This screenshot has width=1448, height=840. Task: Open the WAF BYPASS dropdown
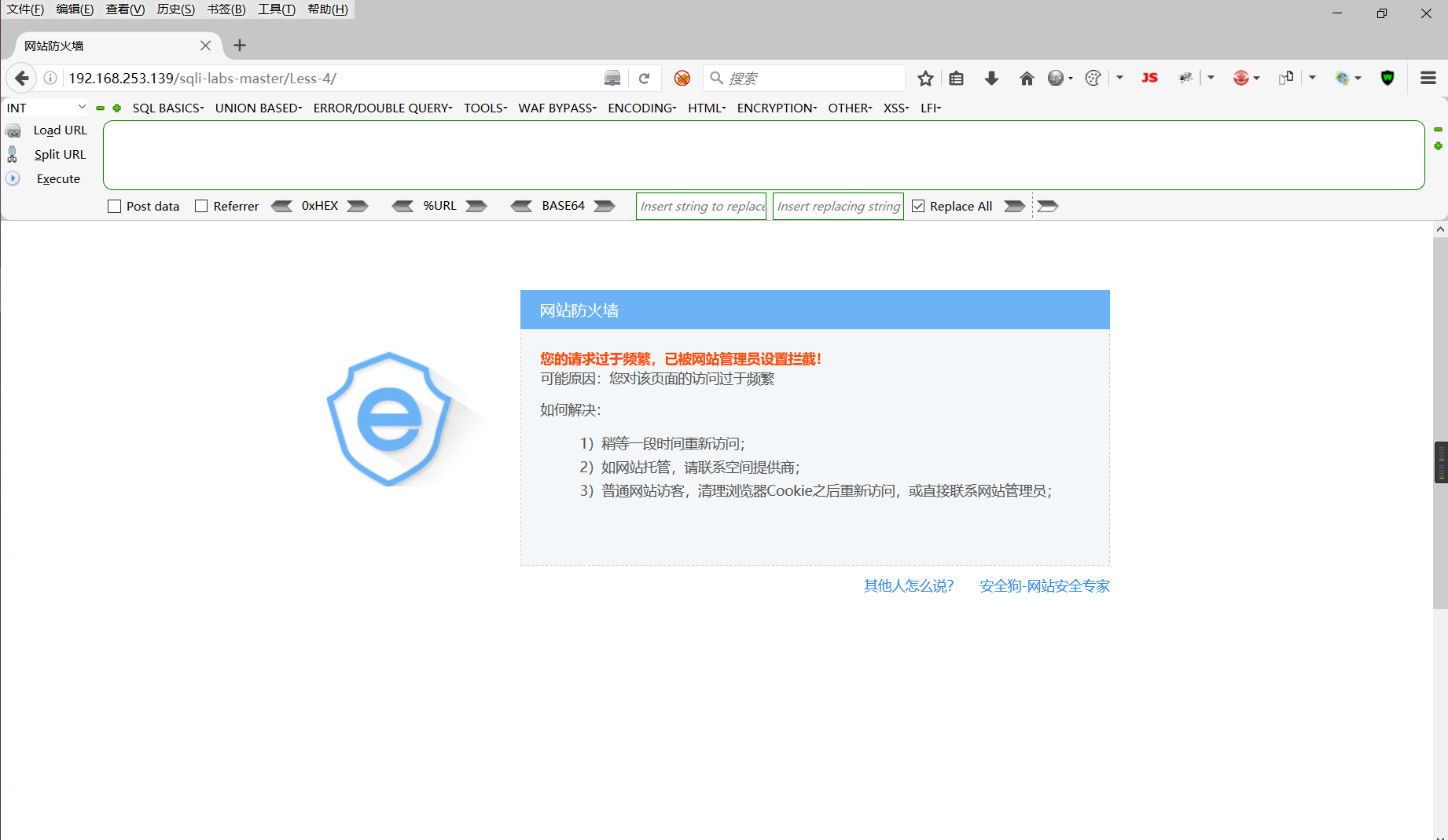pos(557,108)
